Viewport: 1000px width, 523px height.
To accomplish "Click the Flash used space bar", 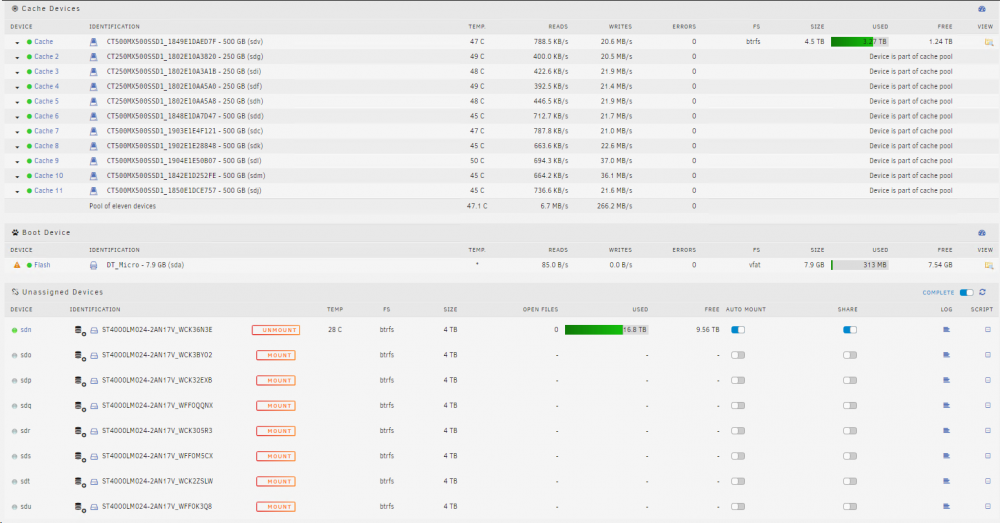I will pos(860,265).
